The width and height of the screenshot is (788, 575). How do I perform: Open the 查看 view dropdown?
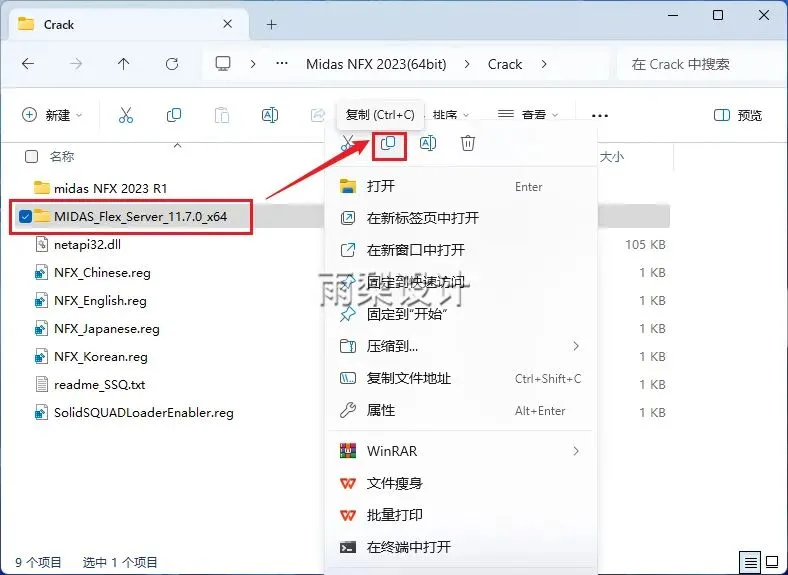pos(528,115)
